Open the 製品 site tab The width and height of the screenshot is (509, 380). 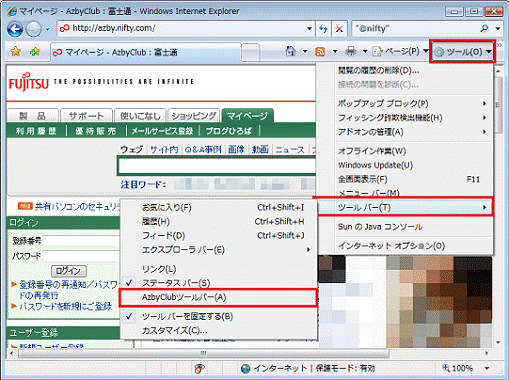32,116
